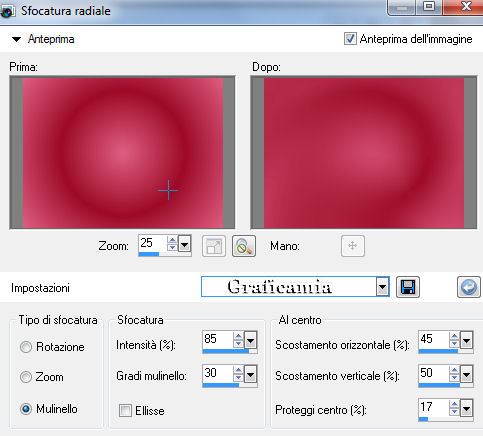Screen dimensions: 483x436
Task: Select the Mulinello radio button
Action: [x=26, y=409]
